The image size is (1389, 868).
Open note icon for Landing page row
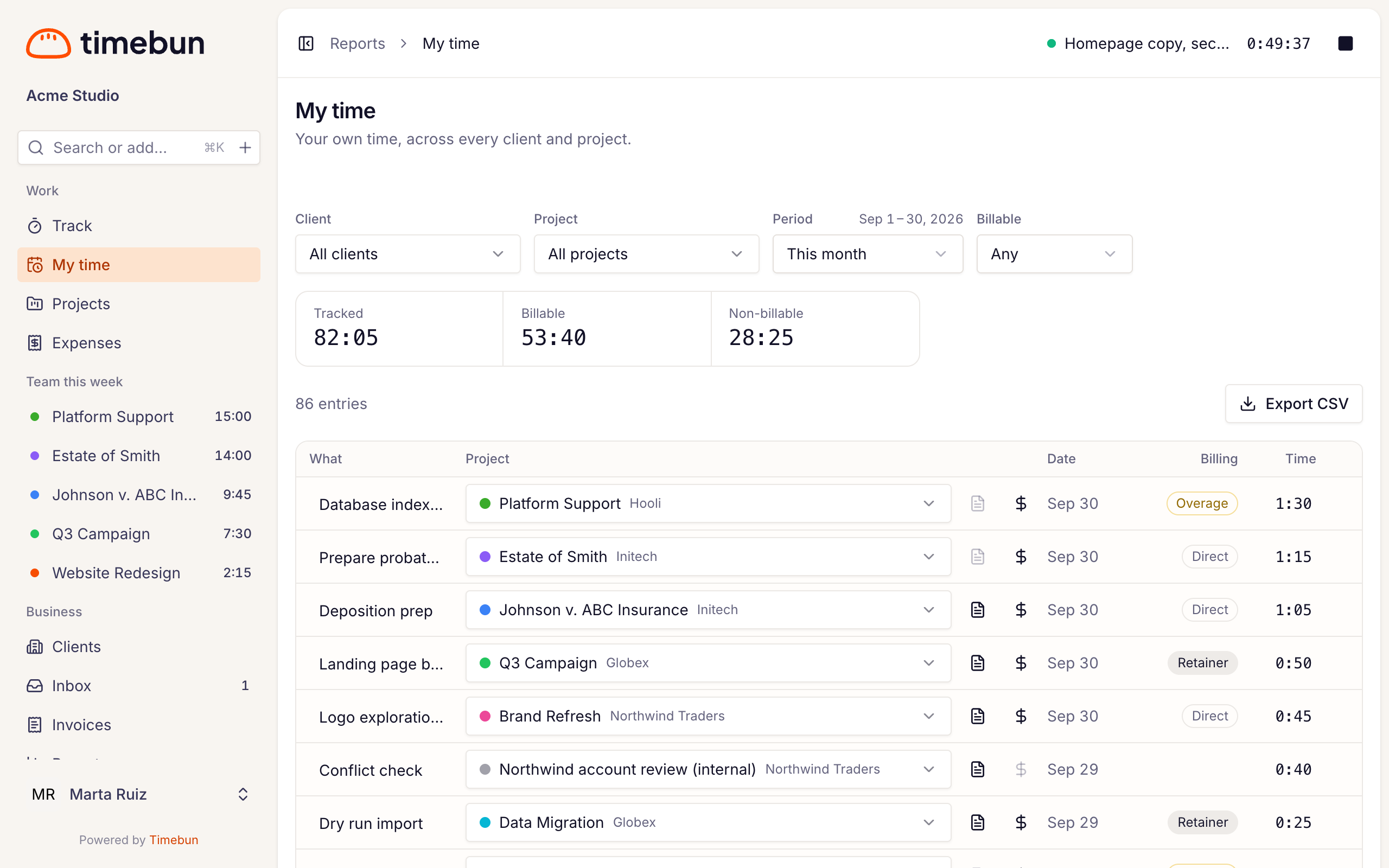coord(978,663)
